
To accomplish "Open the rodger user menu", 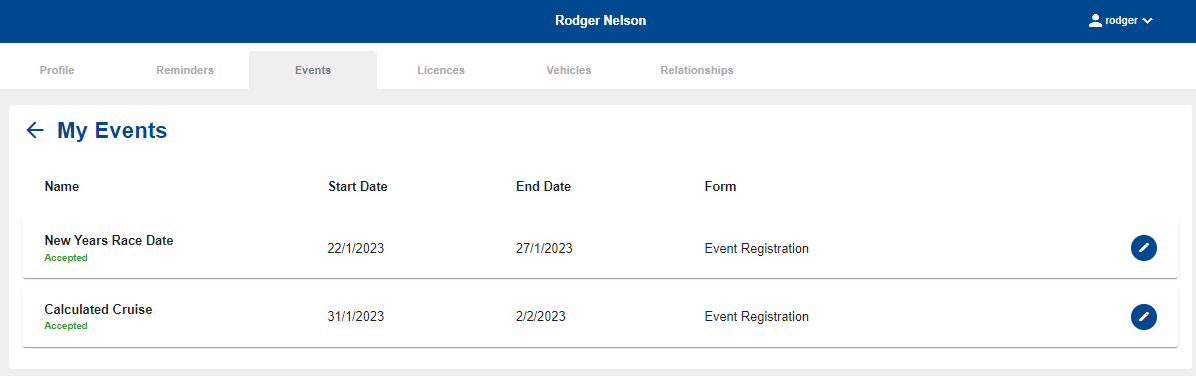I will click(x=1120, y=21).
